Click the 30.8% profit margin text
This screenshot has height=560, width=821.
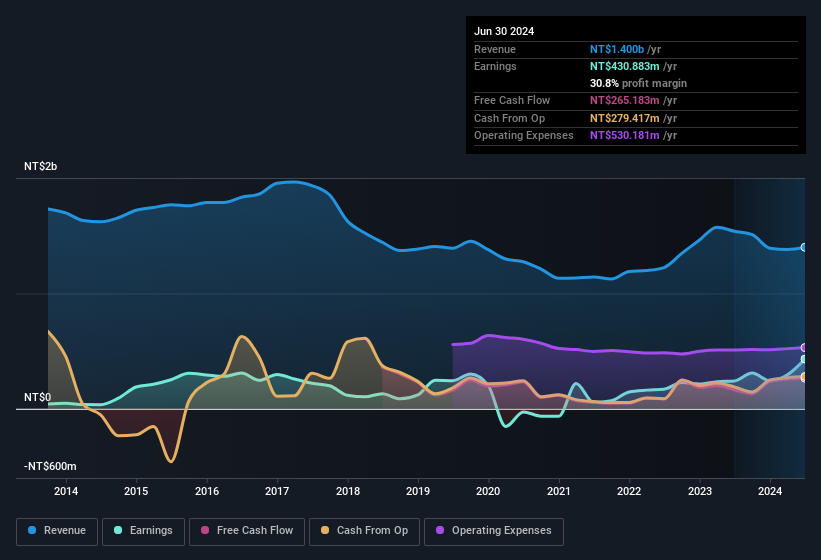point(638,83)
